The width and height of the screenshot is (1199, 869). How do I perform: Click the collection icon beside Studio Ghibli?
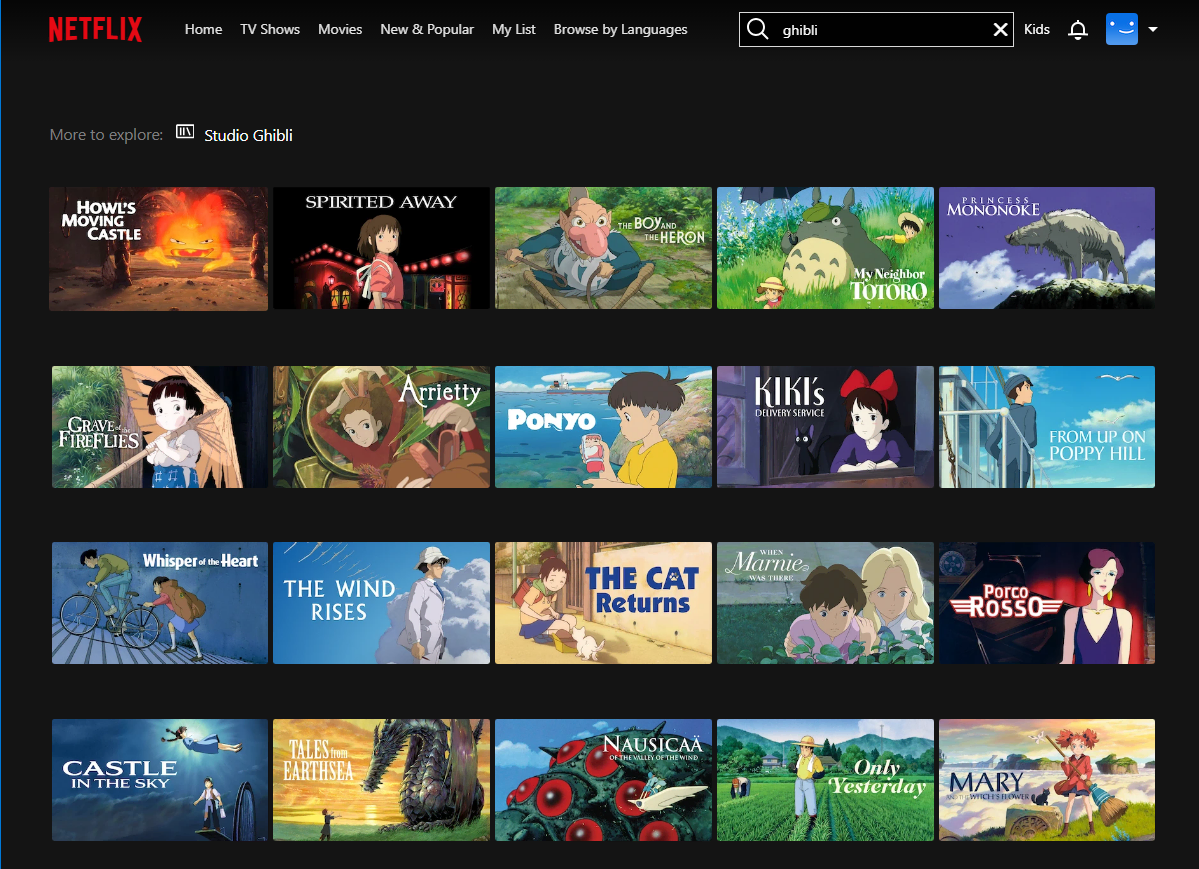pyautogui.click(x=185, y=132)
